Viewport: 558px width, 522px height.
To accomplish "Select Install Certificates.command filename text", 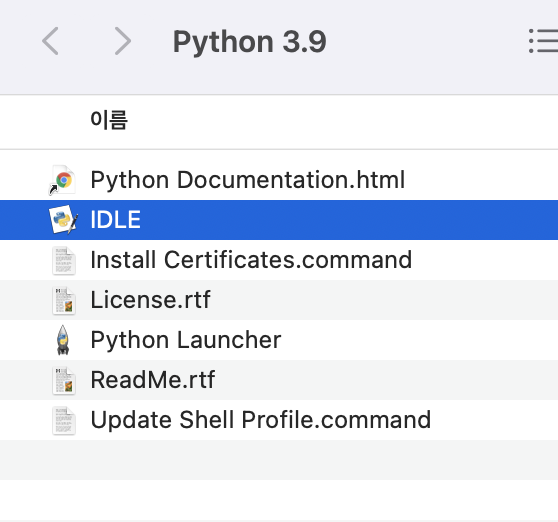I will tap(251, 260).
